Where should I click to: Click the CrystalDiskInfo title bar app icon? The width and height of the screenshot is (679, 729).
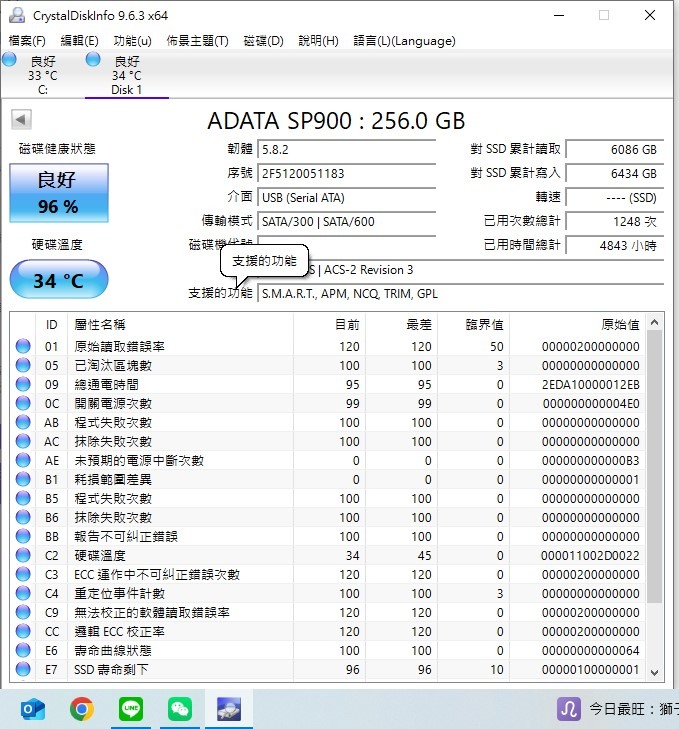coord(17,15)
